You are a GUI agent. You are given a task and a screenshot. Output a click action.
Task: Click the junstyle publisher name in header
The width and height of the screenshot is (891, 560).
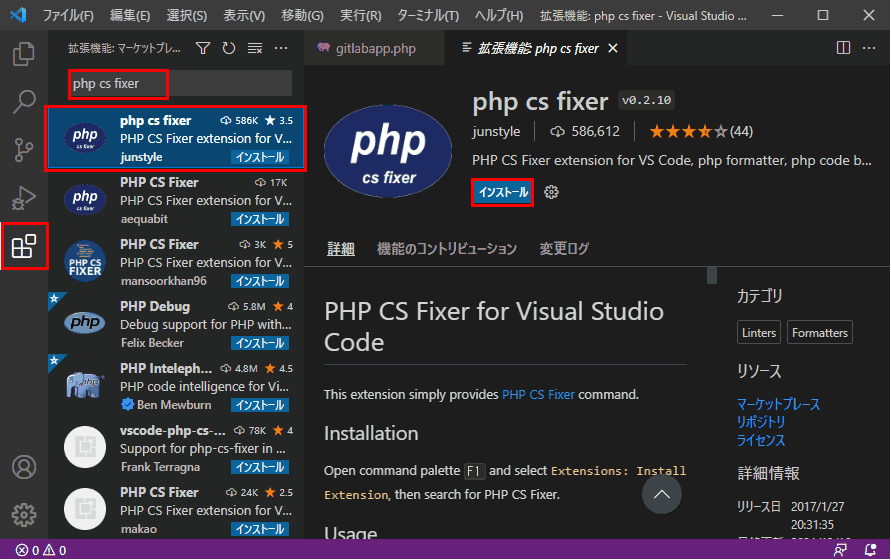tap(496, 131)
